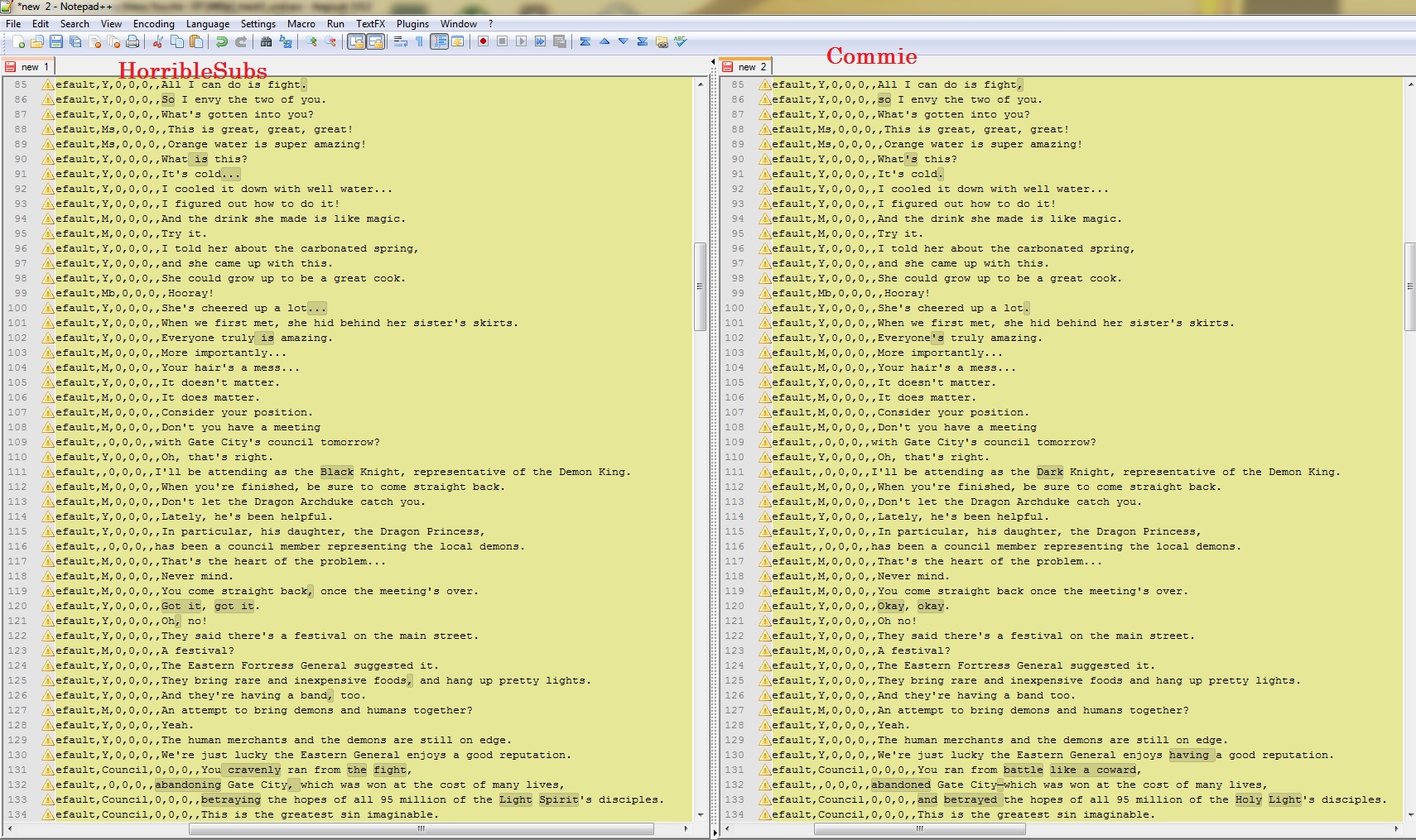1416x840 pixels.
Task: Start macro recording with red dot
Action: pyautogui.click(x=483, y=42)
